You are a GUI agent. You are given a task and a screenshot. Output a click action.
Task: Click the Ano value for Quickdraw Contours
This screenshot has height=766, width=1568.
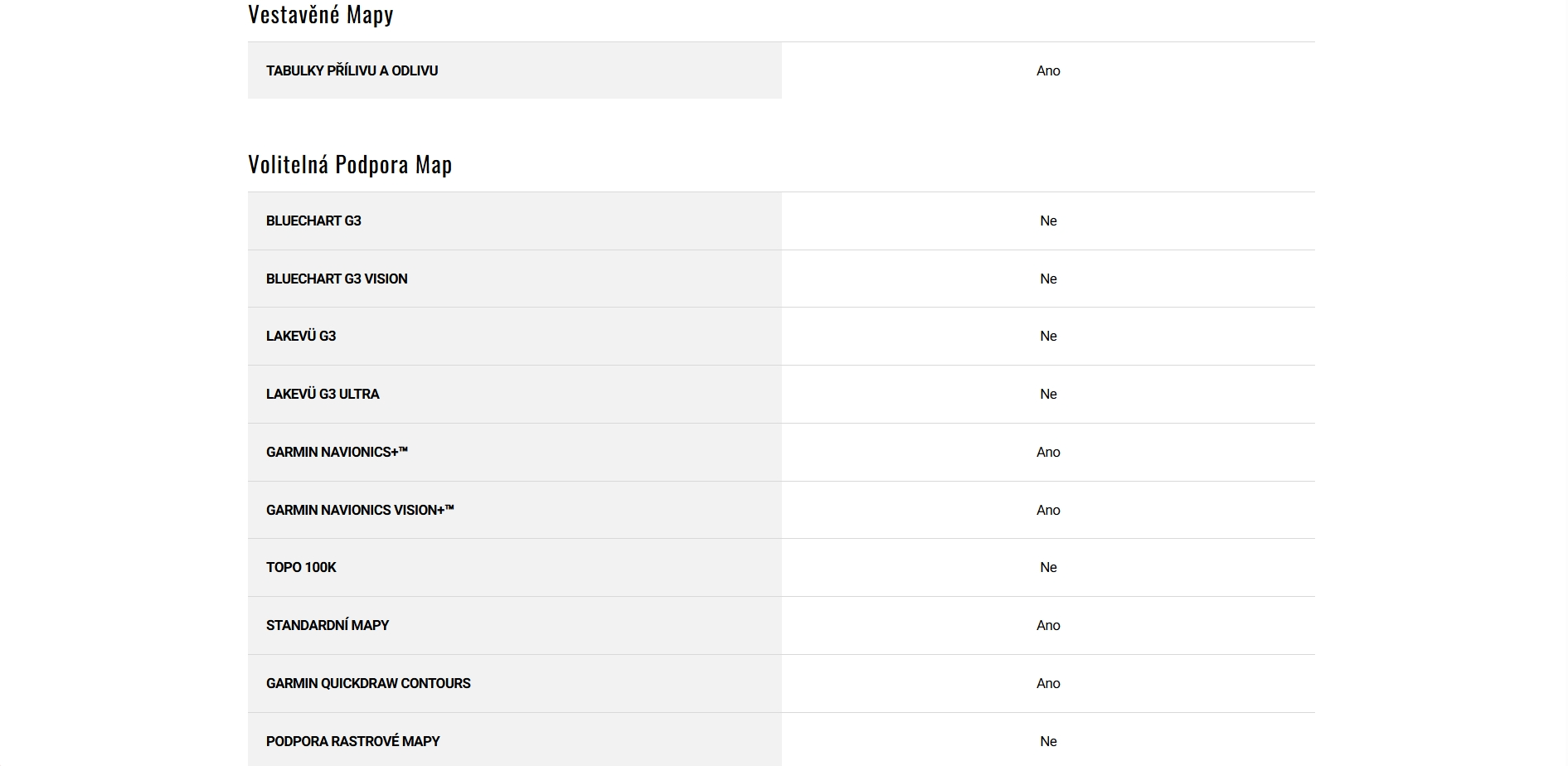click(x=1048, y=683)
